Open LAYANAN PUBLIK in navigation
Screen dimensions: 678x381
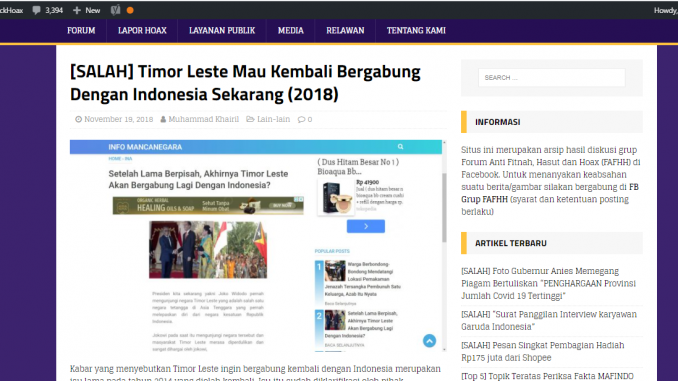[x=222, y=30]
